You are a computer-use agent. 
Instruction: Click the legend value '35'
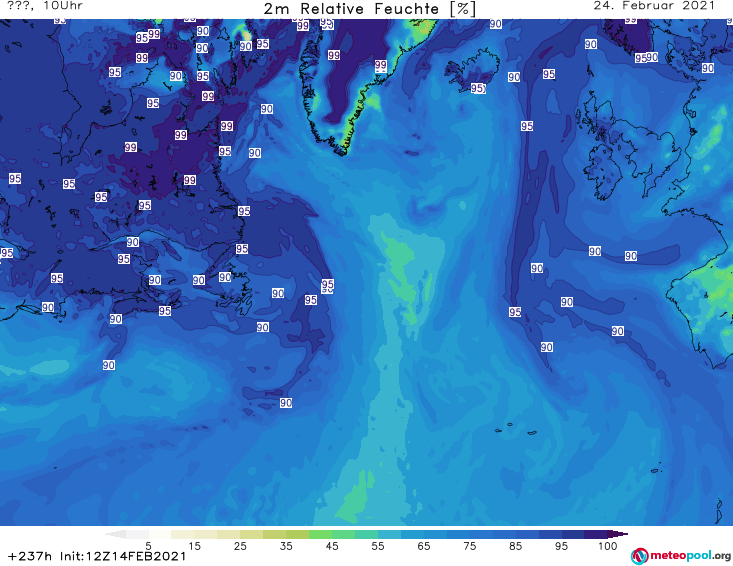pos(286,545)
